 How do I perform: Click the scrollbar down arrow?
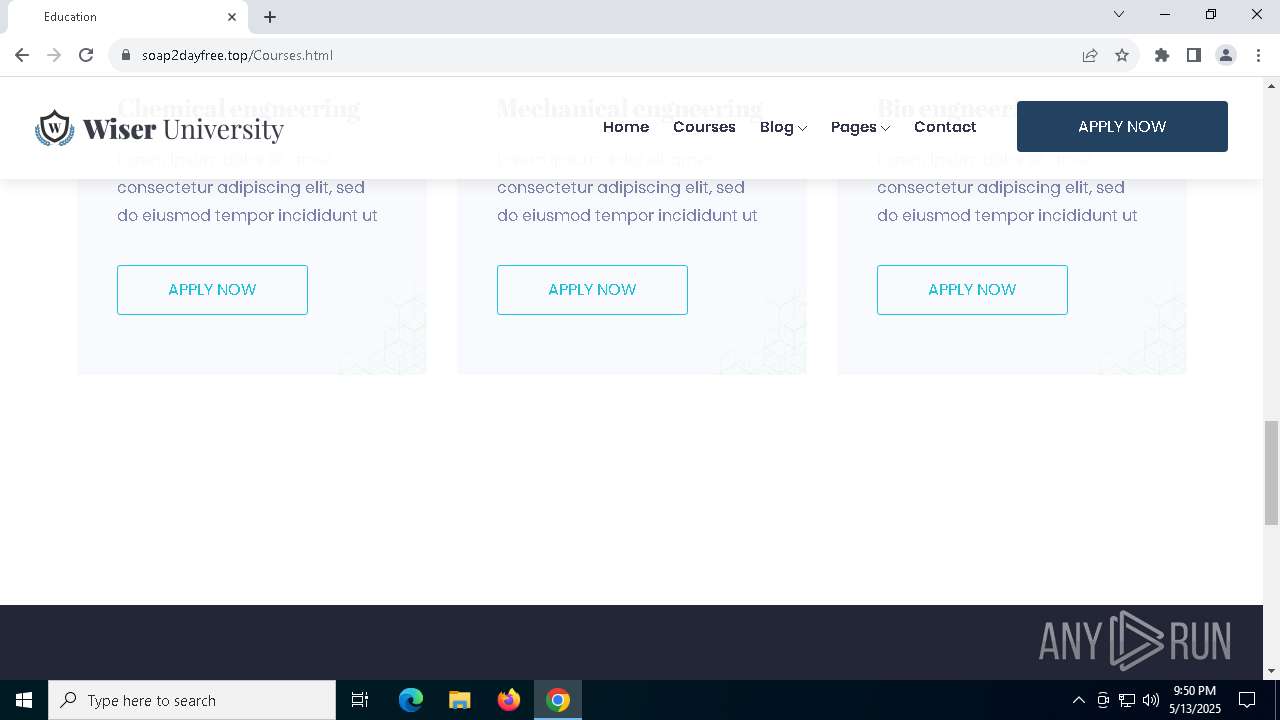pyautogui.click(x=1271, y=671)
